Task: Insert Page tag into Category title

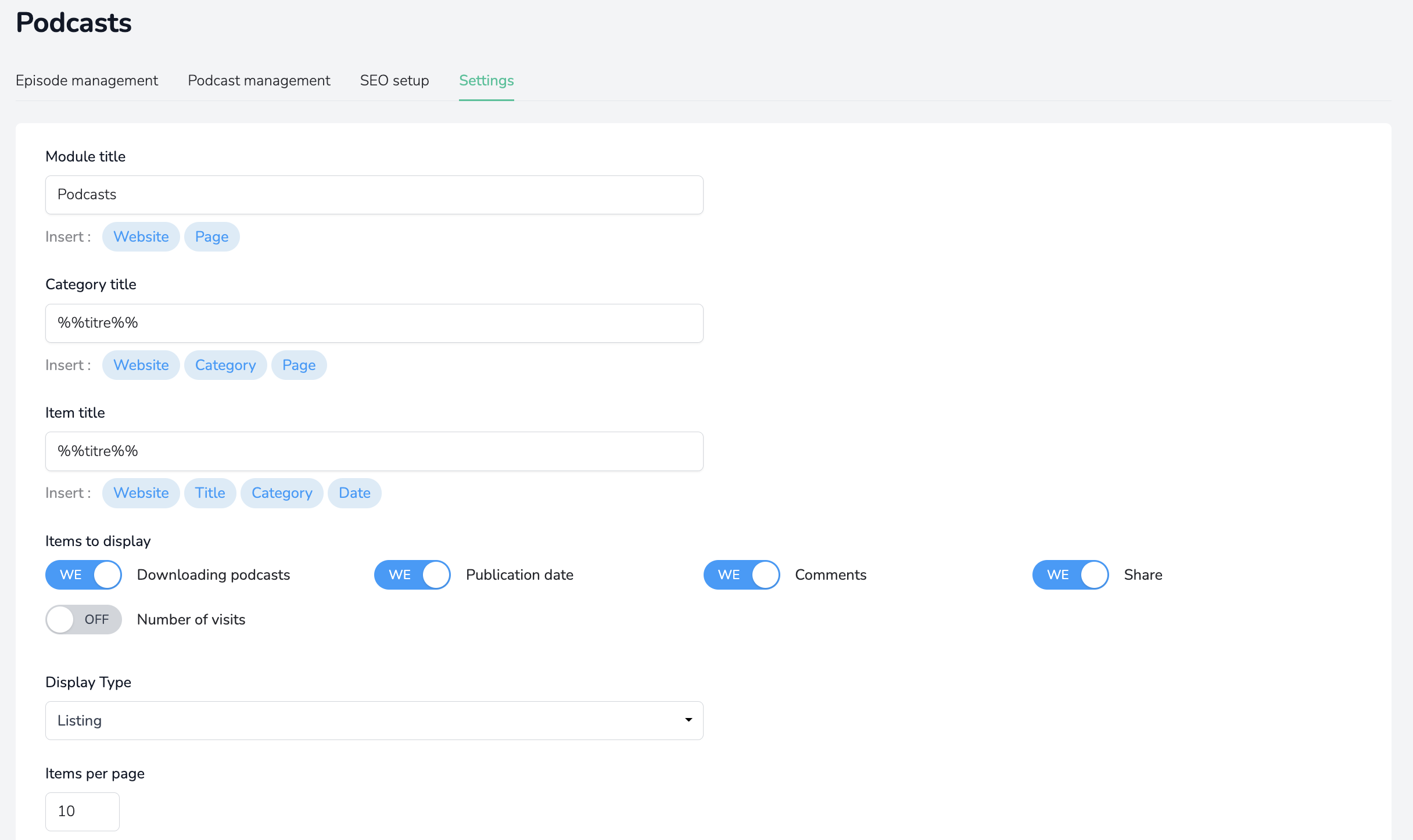Action: [299, 365]
